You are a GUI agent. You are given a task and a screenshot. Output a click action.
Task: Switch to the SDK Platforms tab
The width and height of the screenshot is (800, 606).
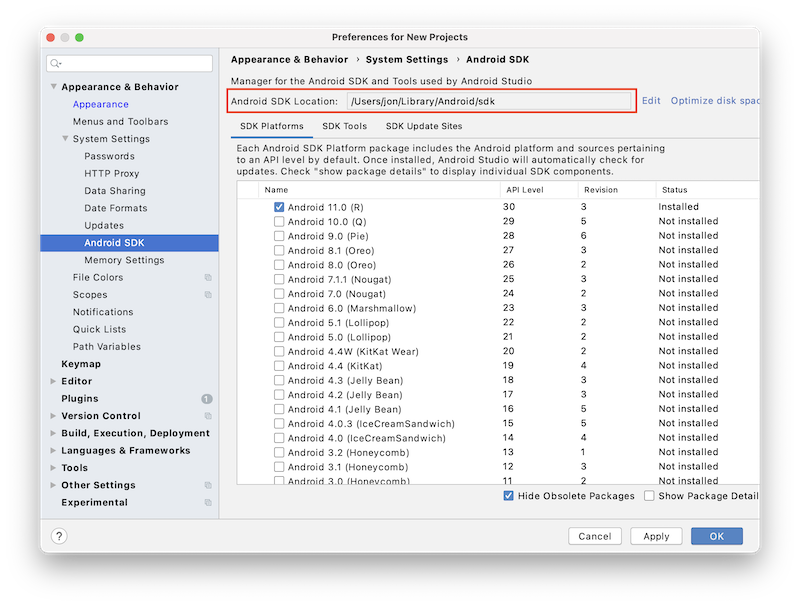(271, 126)
